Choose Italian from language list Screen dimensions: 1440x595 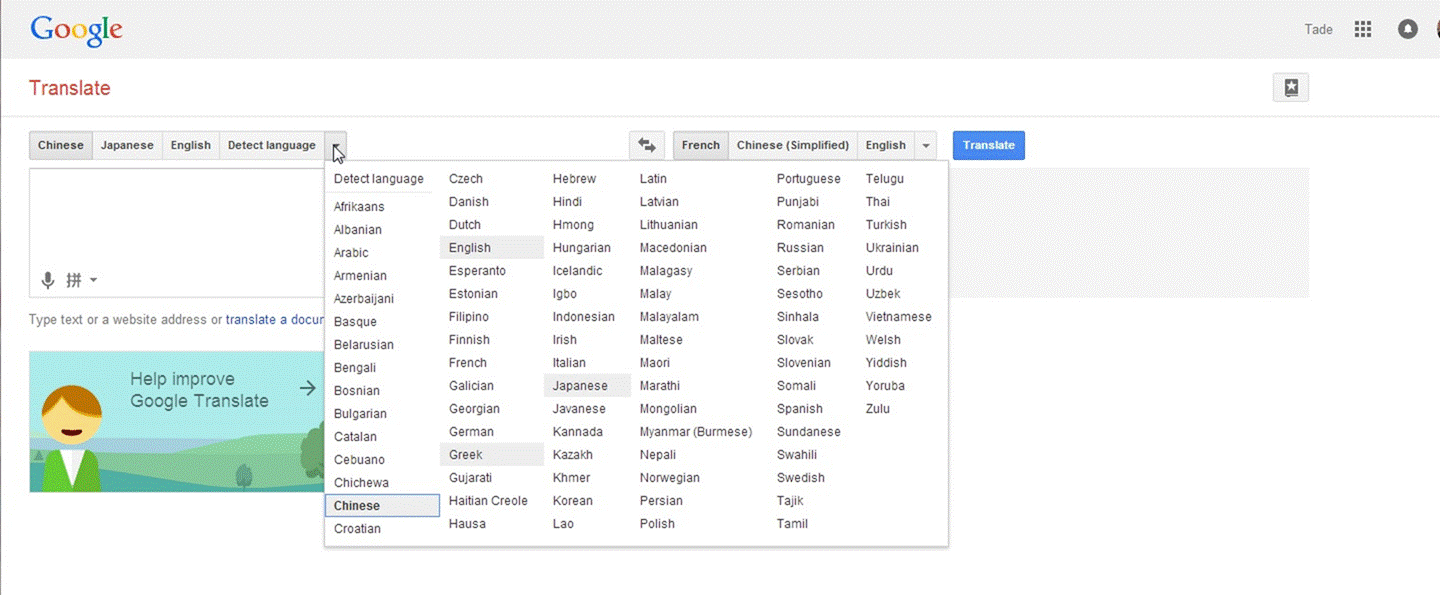[569, 363]
